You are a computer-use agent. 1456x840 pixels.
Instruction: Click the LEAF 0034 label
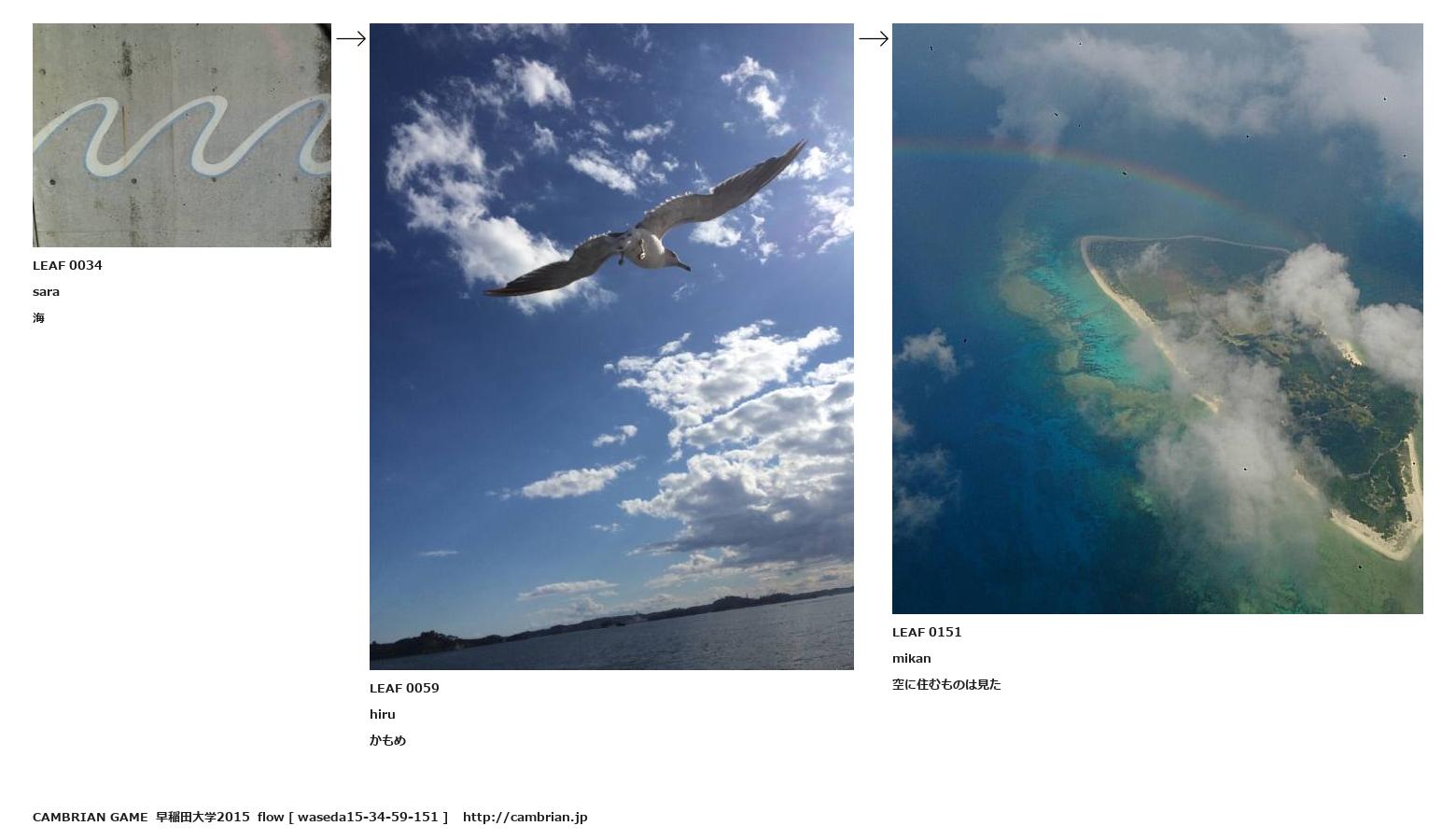click(x=67, y=265)
